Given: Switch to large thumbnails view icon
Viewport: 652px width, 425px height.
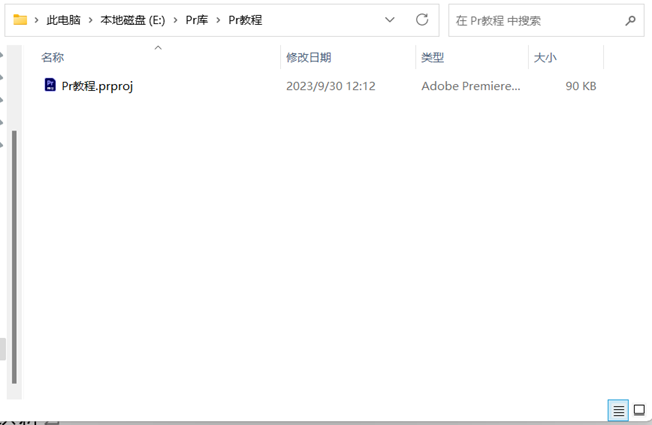Looking at the screenshot, I should [x=639, y=411].
